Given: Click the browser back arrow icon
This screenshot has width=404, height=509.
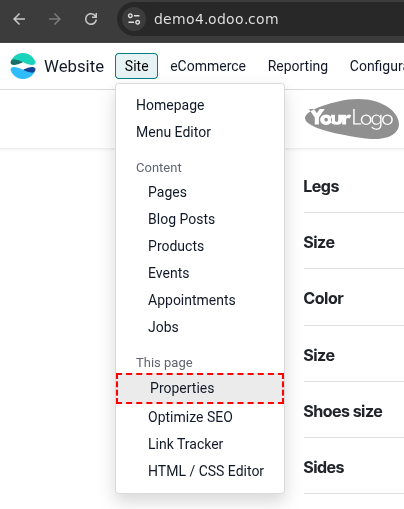Looking at the screenshot, I should [19, 19].
